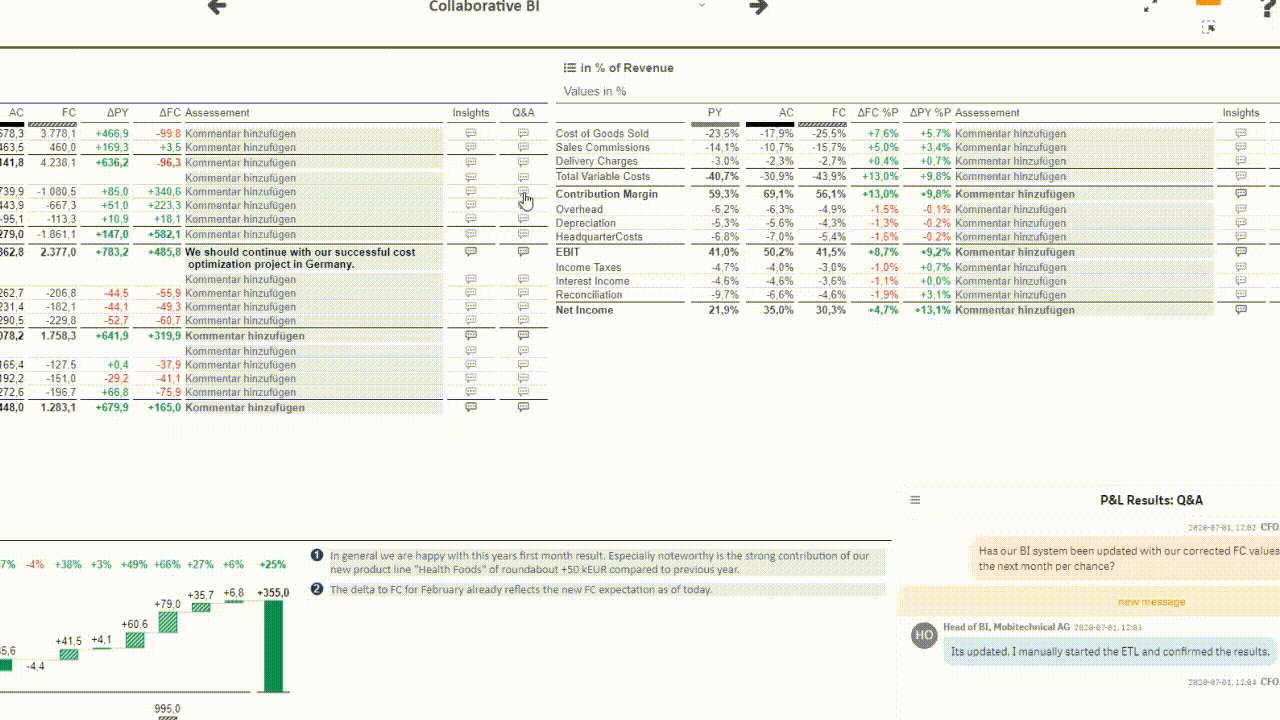The image size is (1280, 720).
Task: Click the HO avatar in chat
Action: (x=924, y=635)
